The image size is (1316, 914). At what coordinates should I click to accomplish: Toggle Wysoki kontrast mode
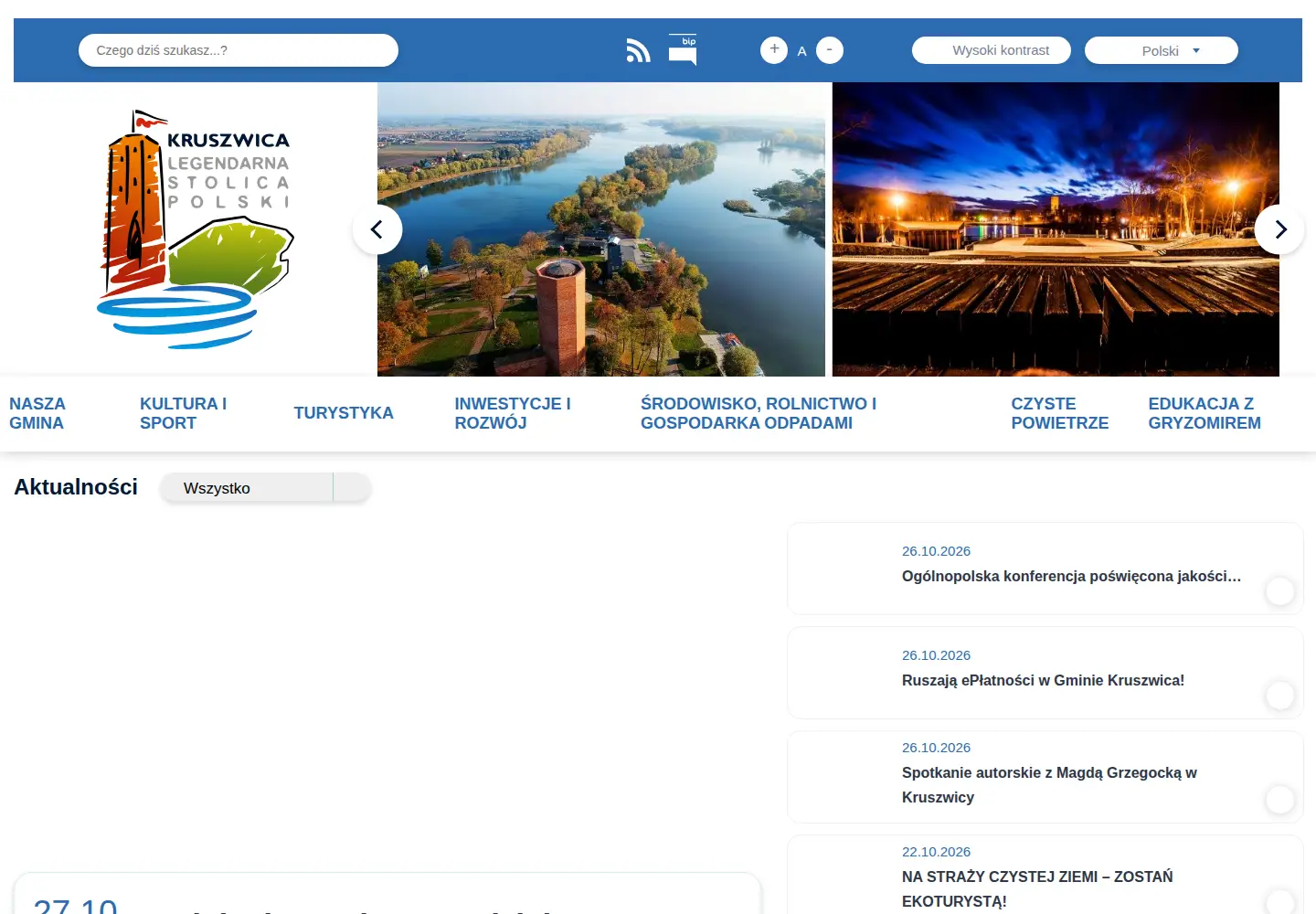coord(992,50)
